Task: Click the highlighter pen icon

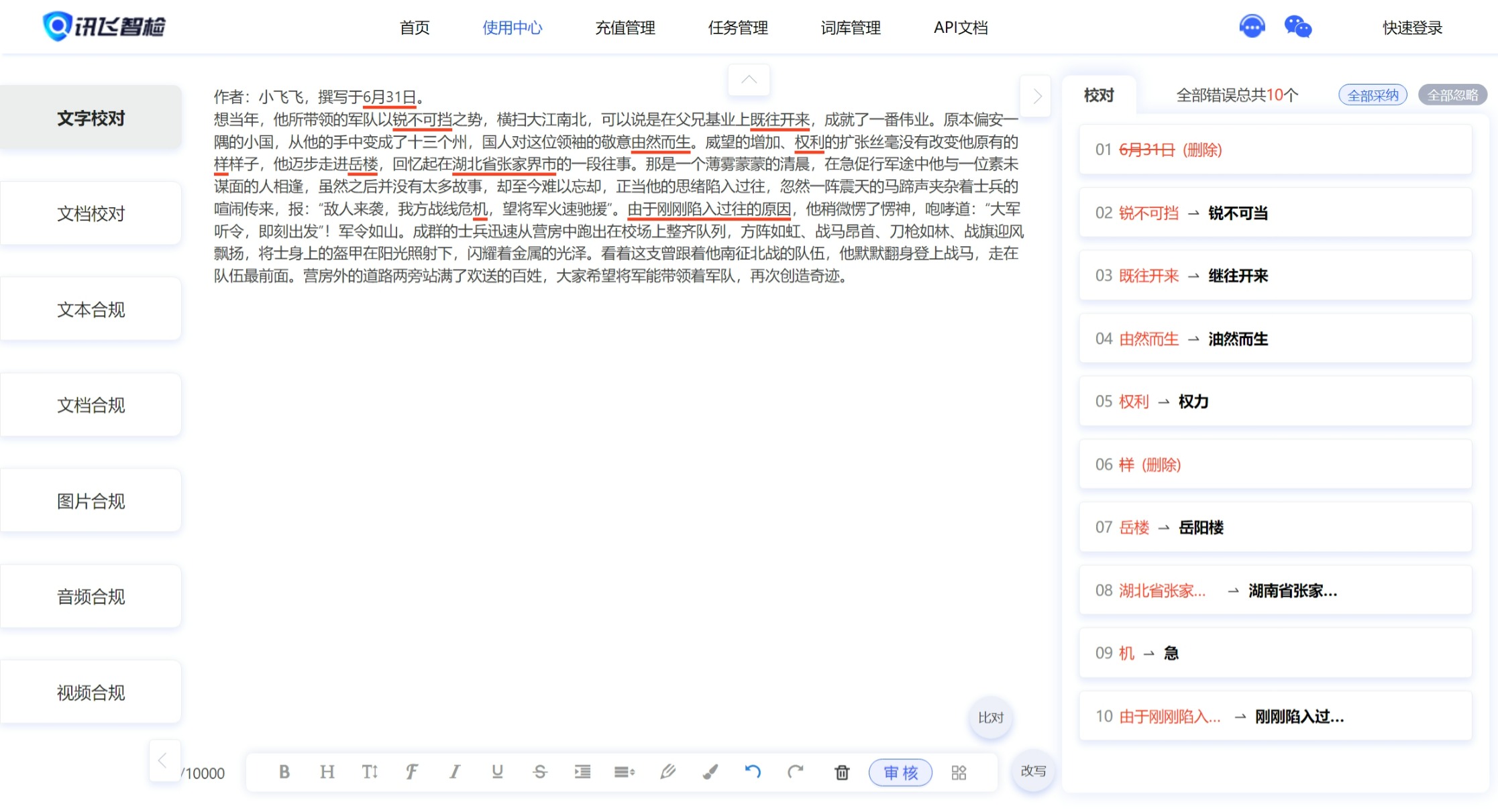Action: pyautogui.click(x=667, y=772)
